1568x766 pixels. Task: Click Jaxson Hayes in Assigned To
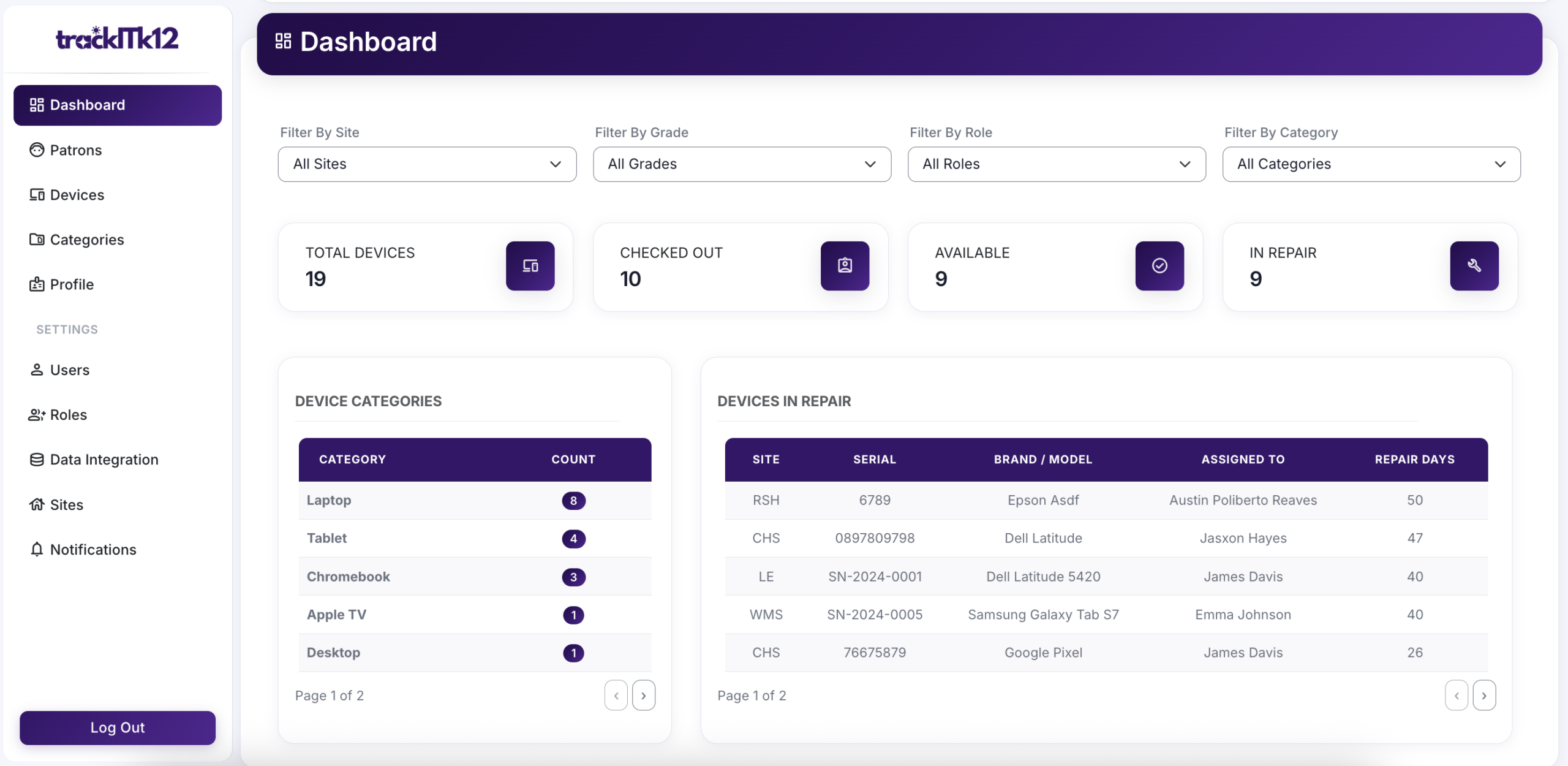pos(1243,539)
